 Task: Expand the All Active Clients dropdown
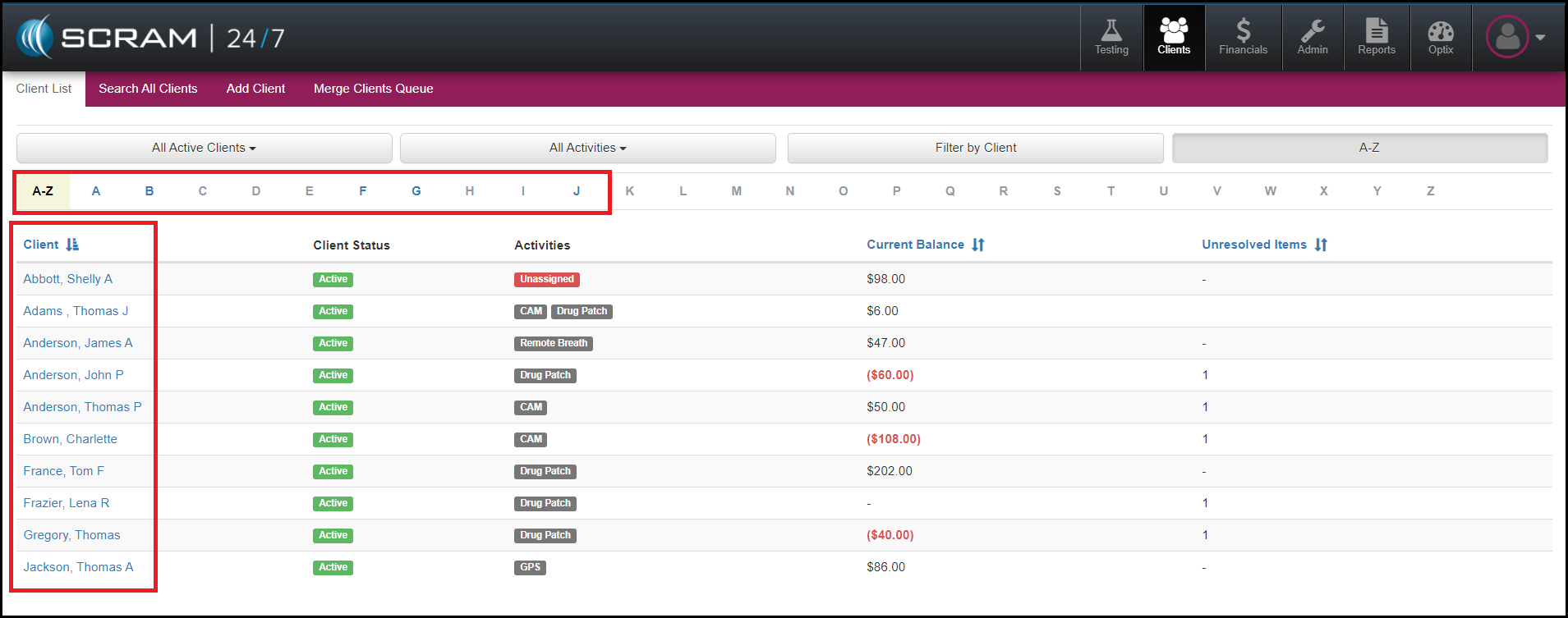pos(204,148)
